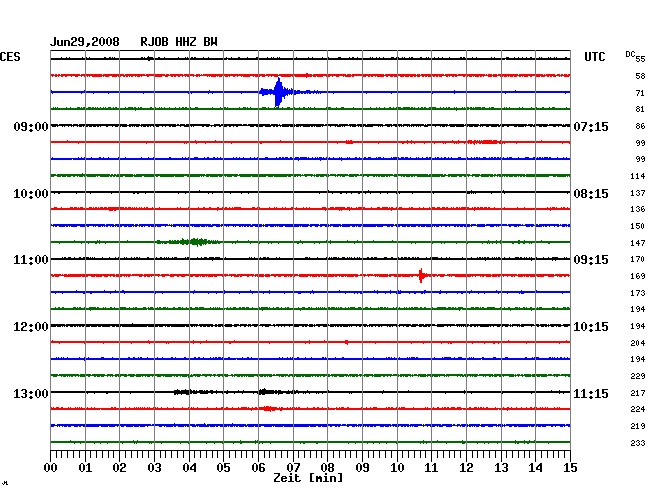Click minute tick label 01

click(x=85, y=467)
